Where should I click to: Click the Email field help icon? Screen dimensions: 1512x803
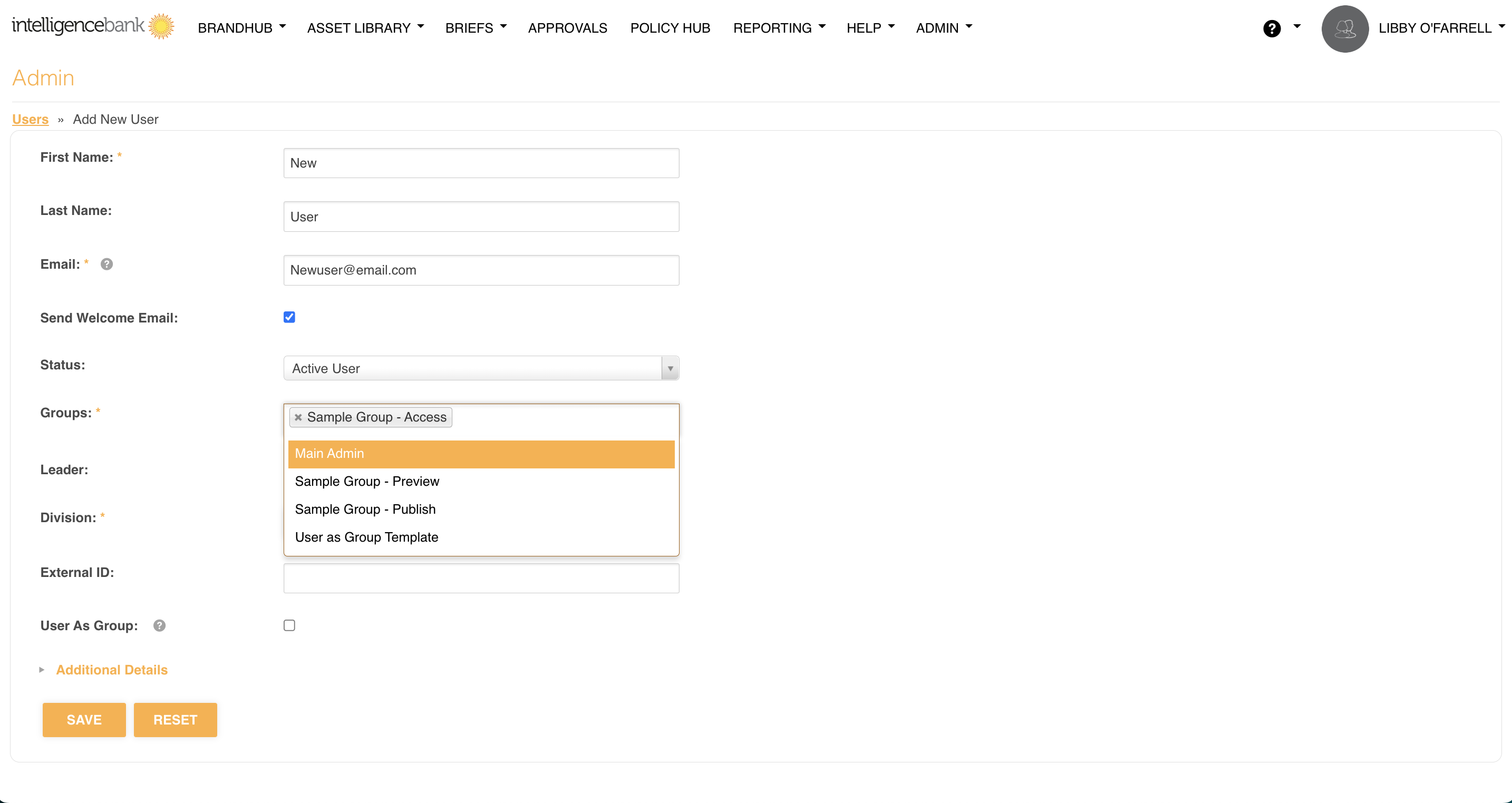[x=106, y=264]
